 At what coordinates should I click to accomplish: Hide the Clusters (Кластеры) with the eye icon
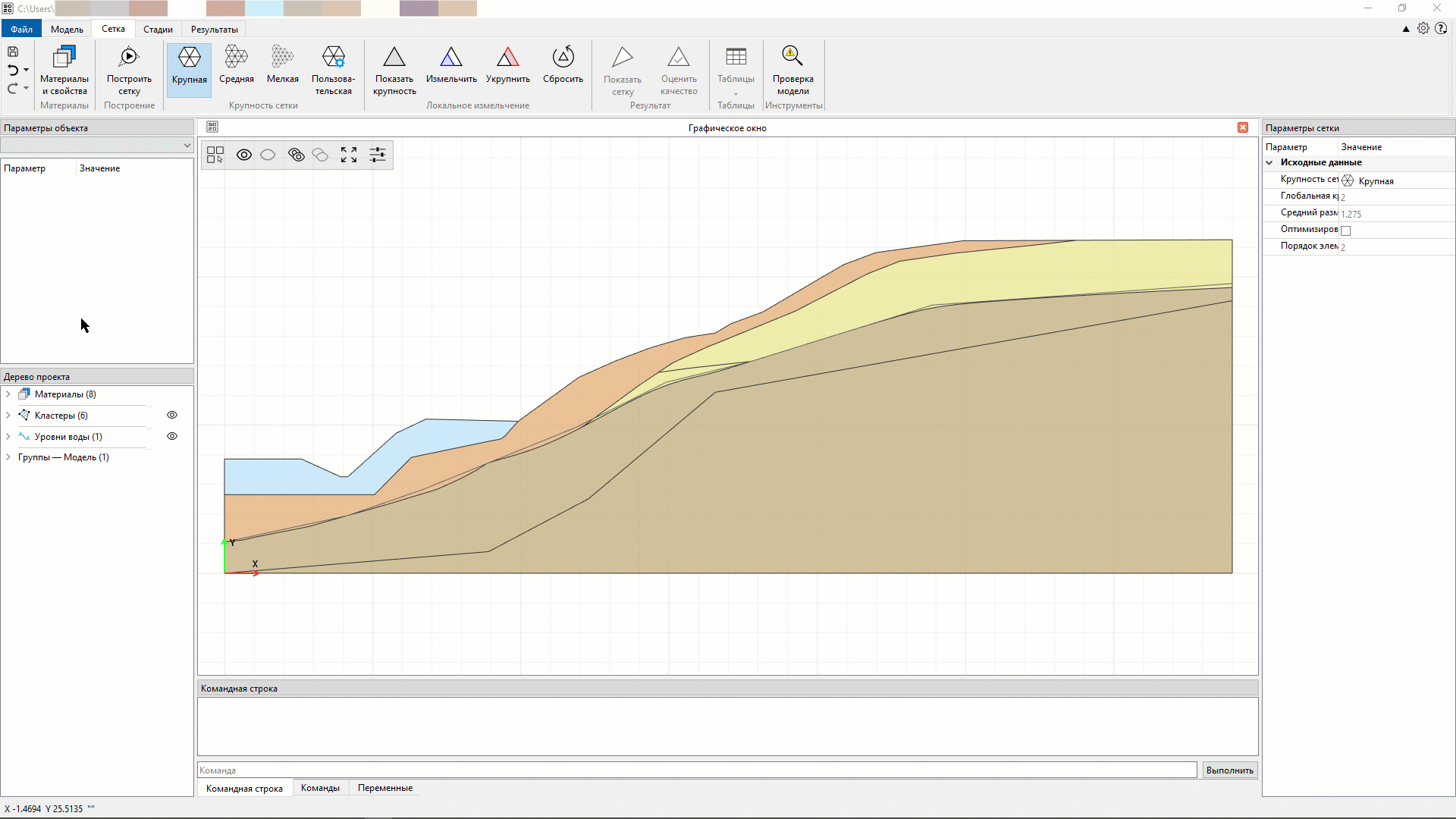pyautogui.click(x=172, y=415)
